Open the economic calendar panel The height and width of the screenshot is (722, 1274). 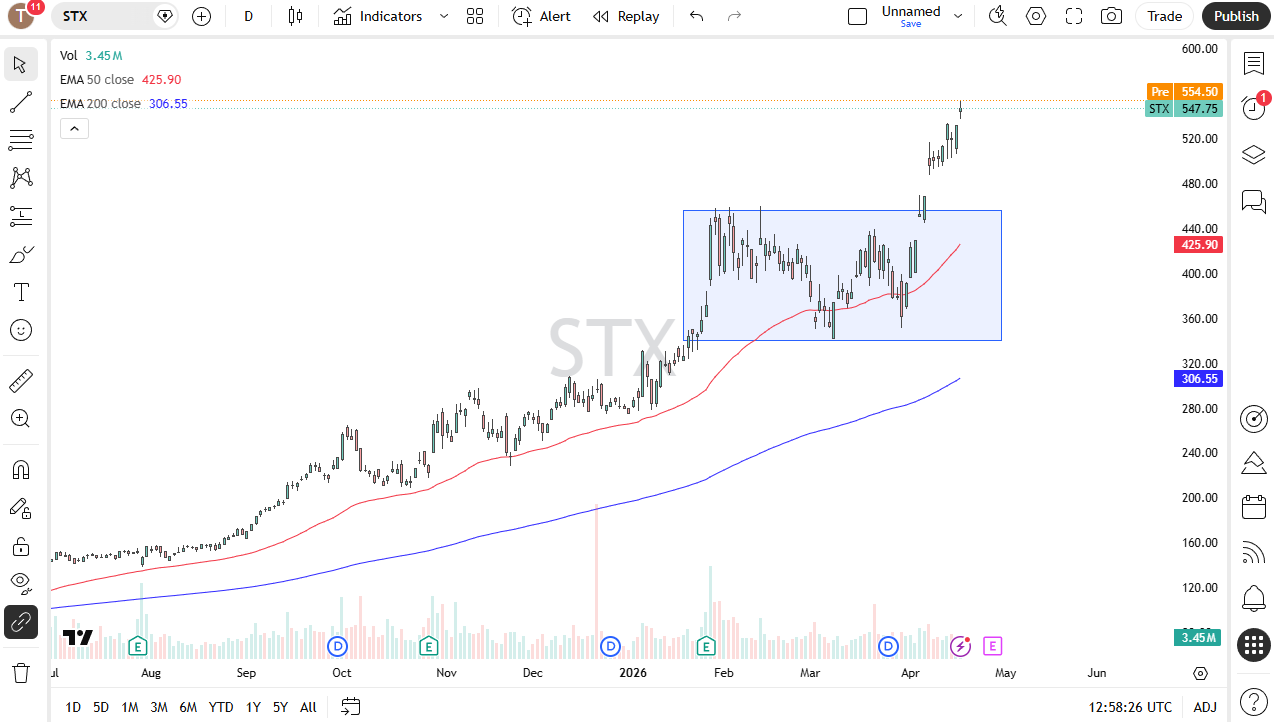[1254, 508]
